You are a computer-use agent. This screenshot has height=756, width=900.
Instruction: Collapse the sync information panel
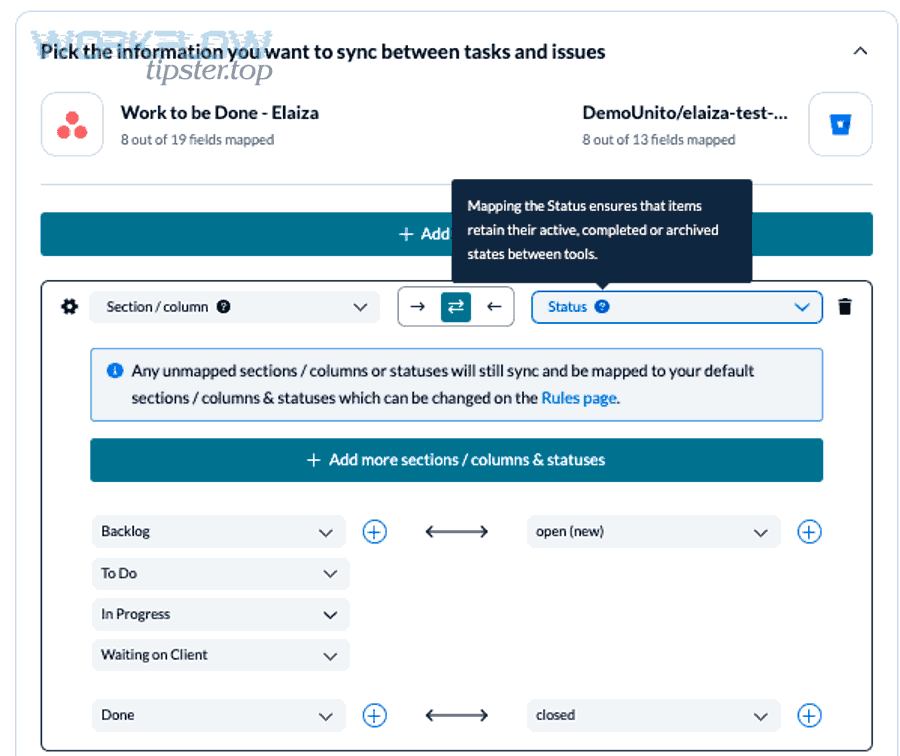pyautogui.click(x=861, y=51)
